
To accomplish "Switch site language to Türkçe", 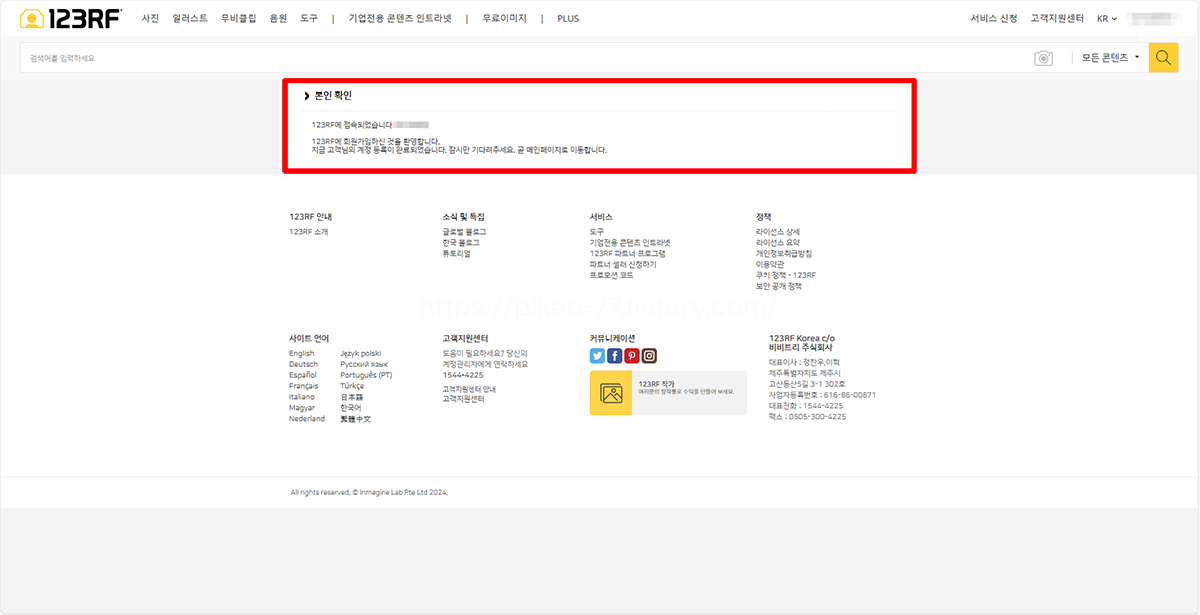I will click(x=353, y=386).
